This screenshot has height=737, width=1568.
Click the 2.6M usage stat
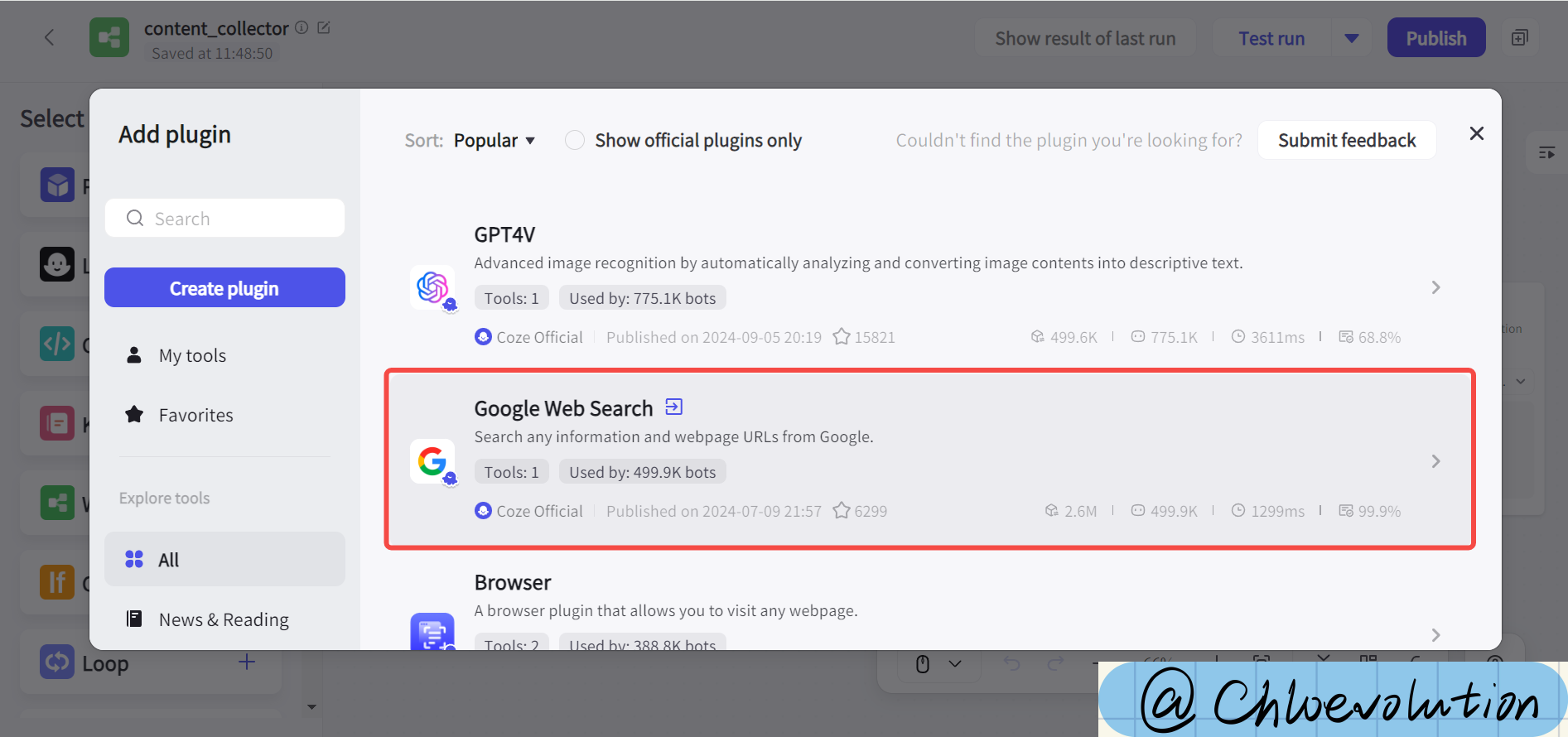[1070, 511]
